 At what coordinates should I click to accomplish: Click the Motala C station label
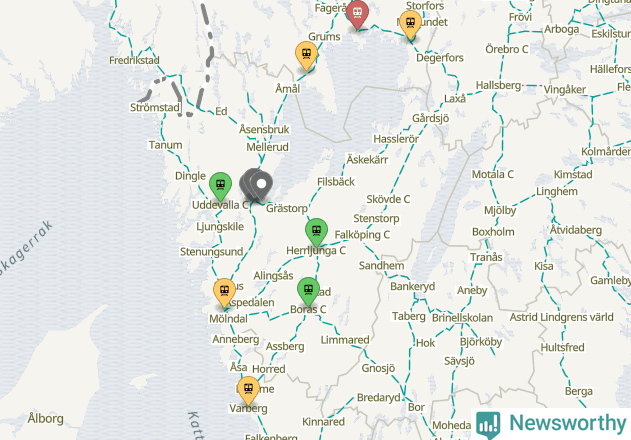[x=493, y=174]
